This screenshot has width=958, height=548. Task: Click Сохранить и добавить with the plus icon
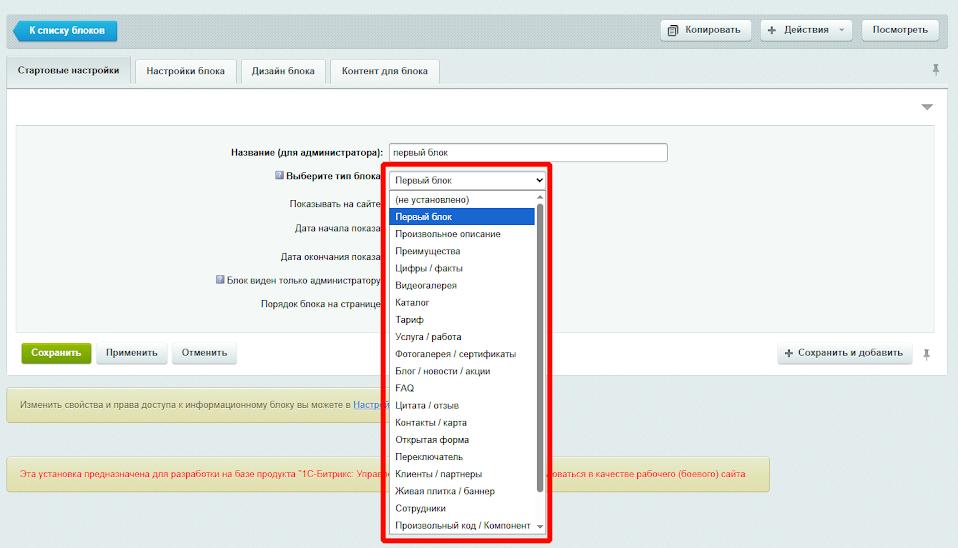pyautogui.click(x=845, y=353)
